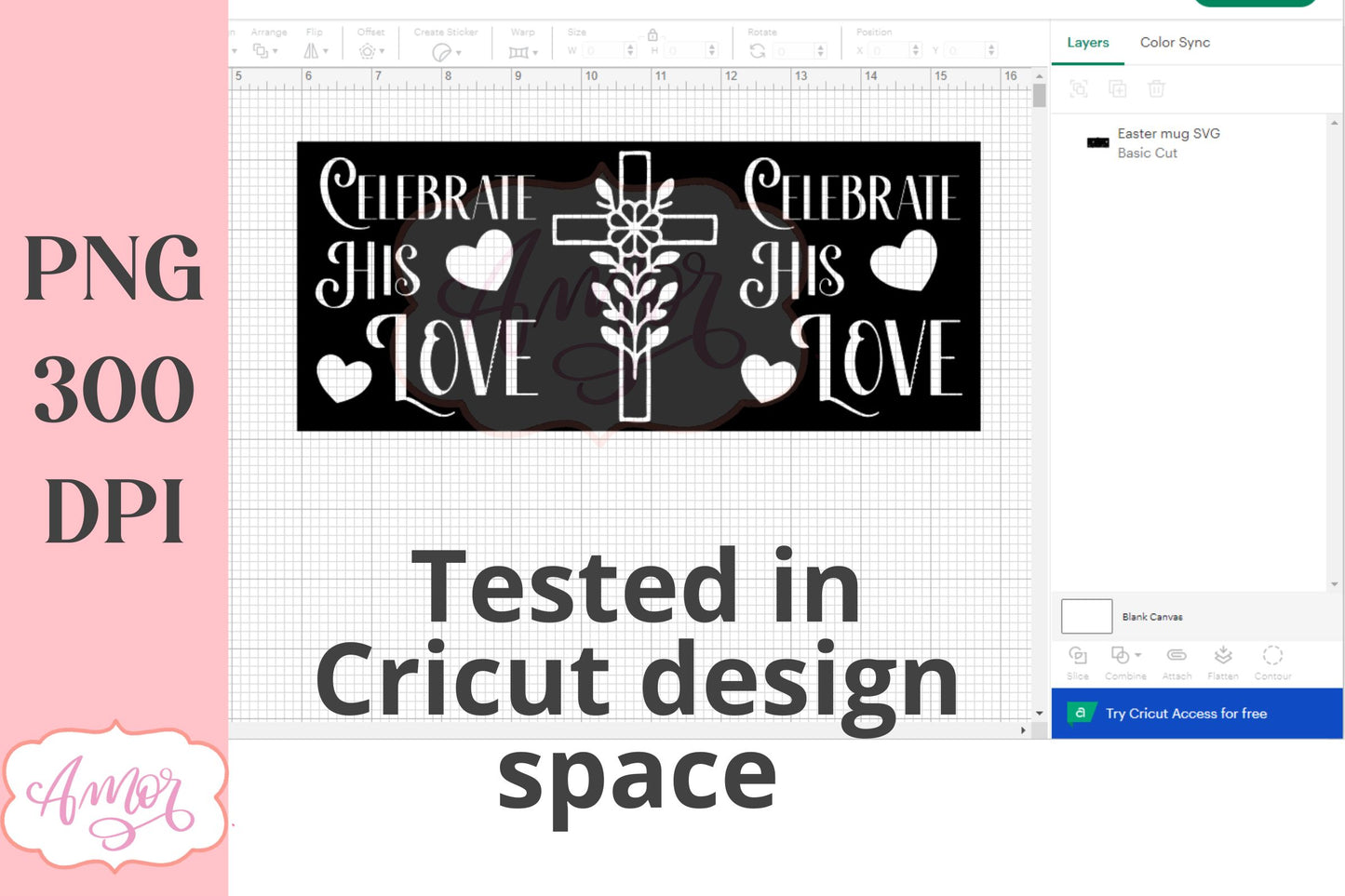Click the Blank Canvas color swatch
1345x896 pixels.
(1086, 616)
